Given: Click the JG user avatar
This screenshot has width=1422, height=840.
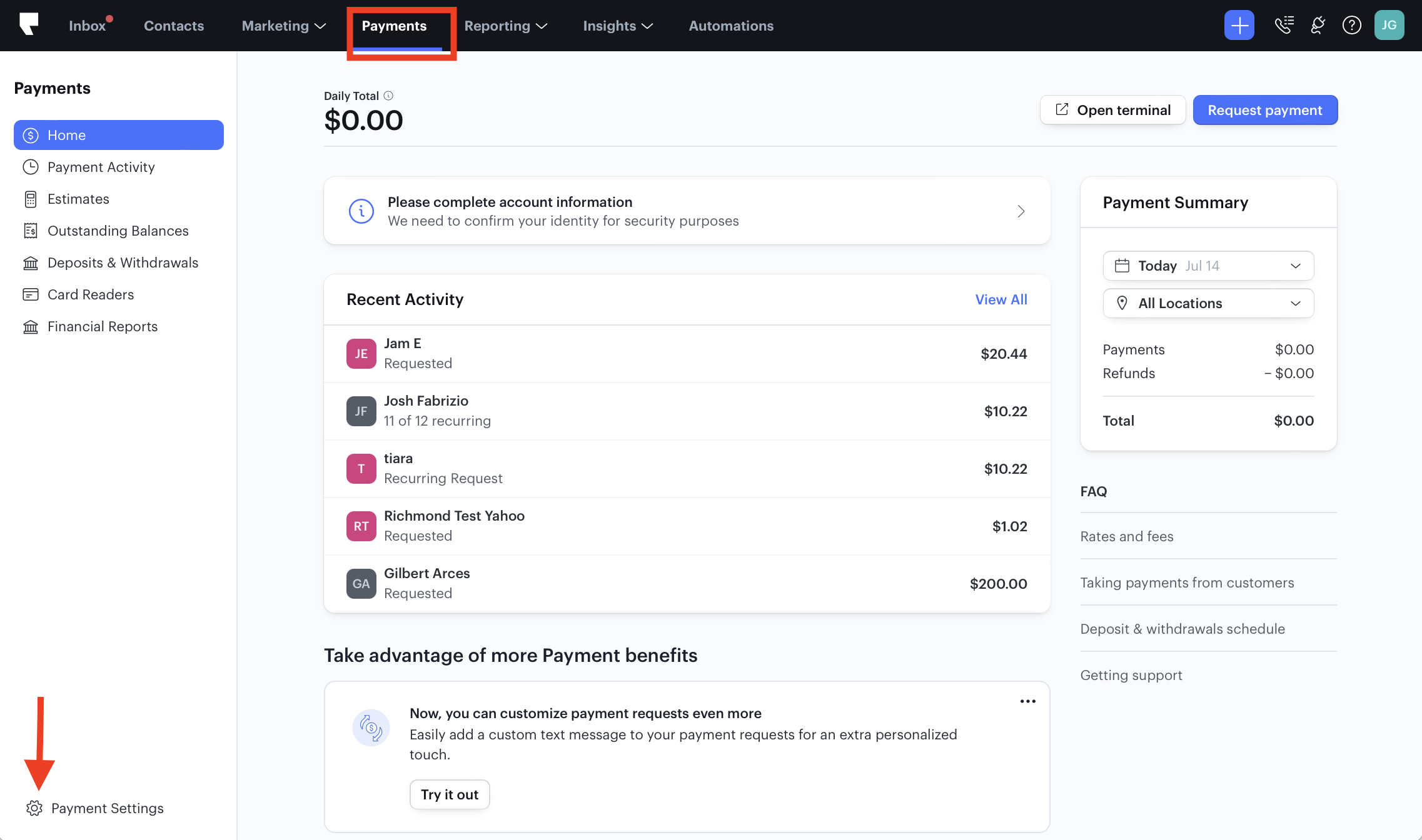Looking at the screenshot, I should 1389,26.
